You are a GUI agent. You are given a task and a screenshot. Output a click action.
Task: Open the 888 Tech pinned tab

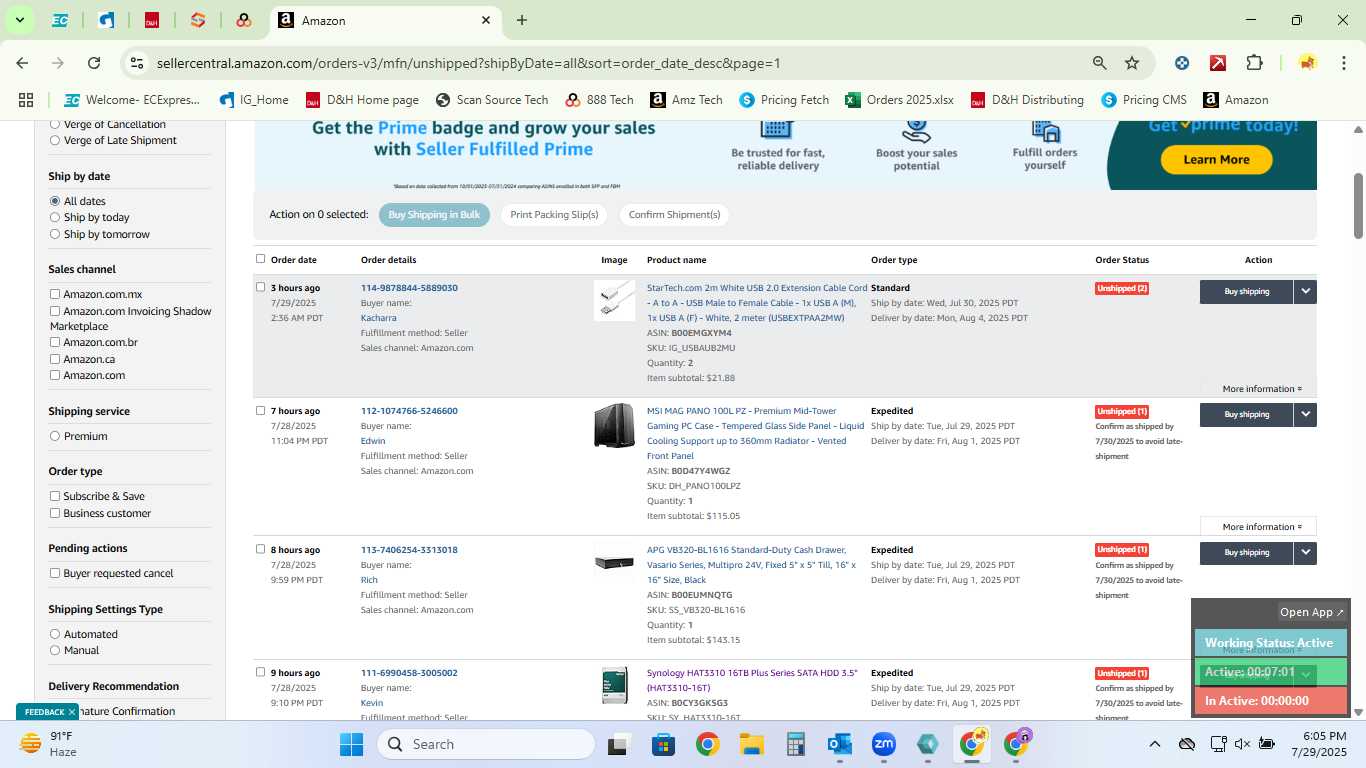point(244,20)
